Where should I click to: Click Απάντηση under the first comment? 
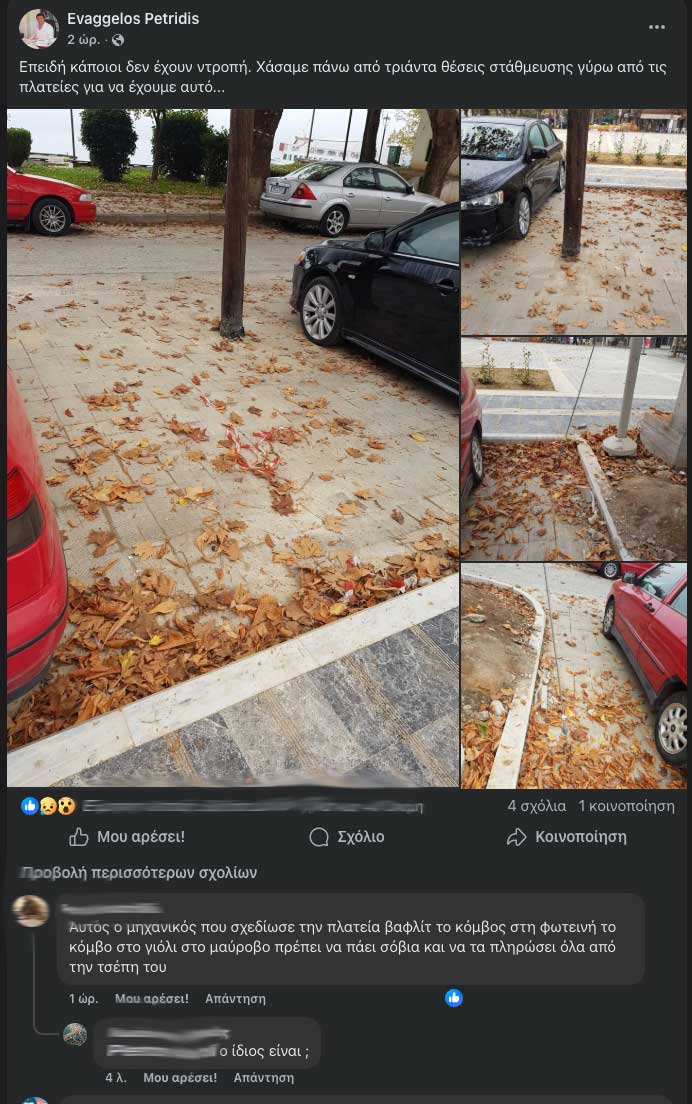coord(235,998)
